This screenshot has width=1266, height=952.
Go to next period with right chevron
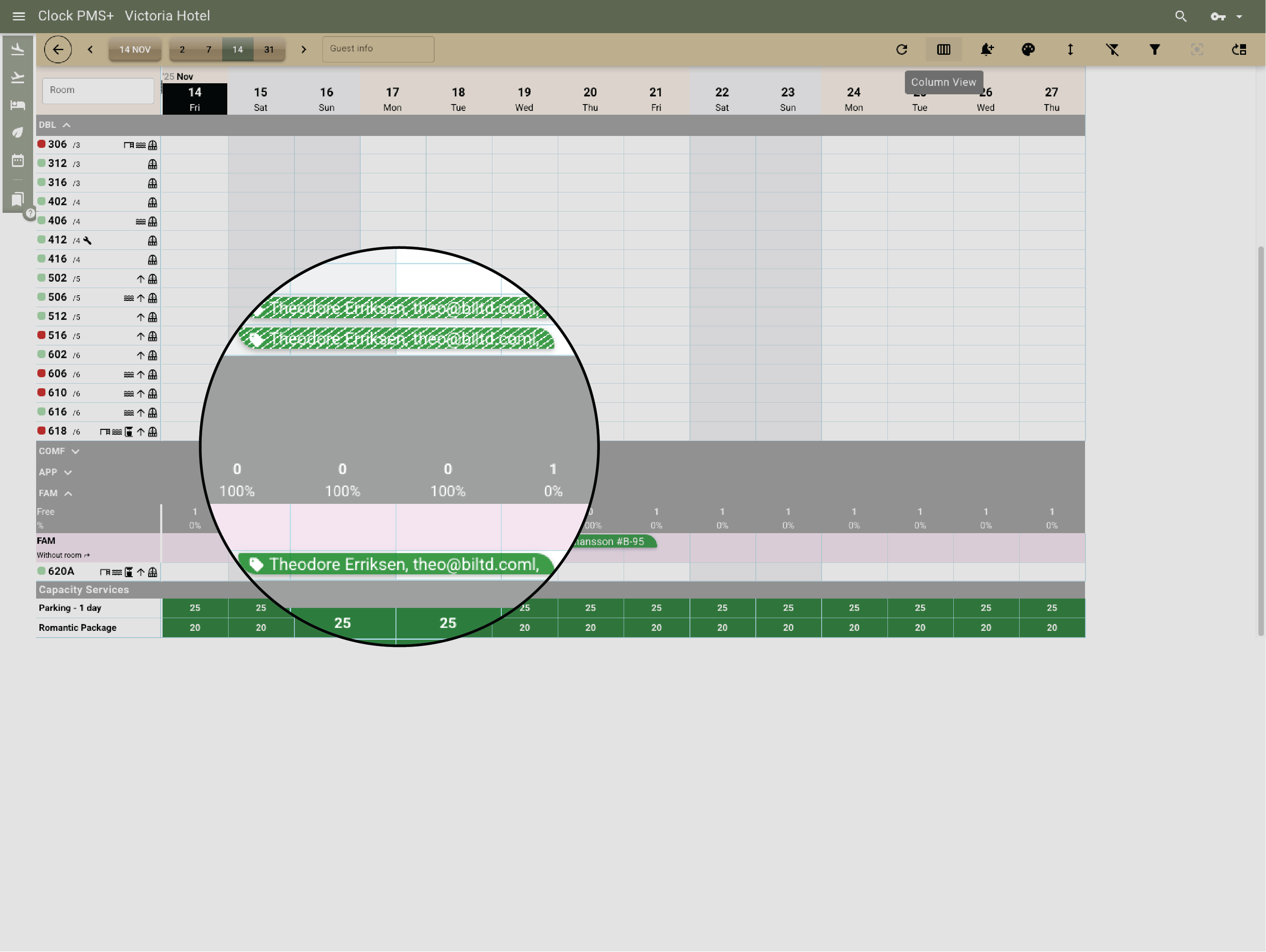(x=304, y=50)
